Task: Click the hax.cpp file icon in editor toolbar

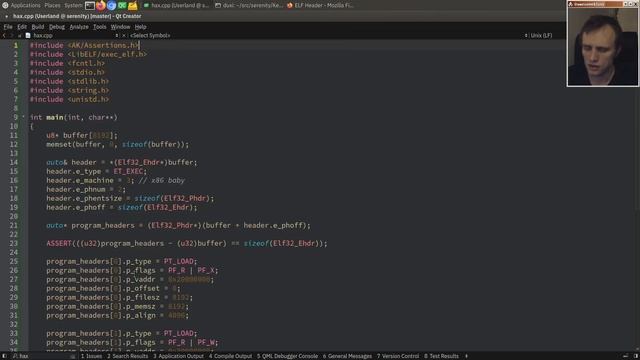Action: [28, 36]
